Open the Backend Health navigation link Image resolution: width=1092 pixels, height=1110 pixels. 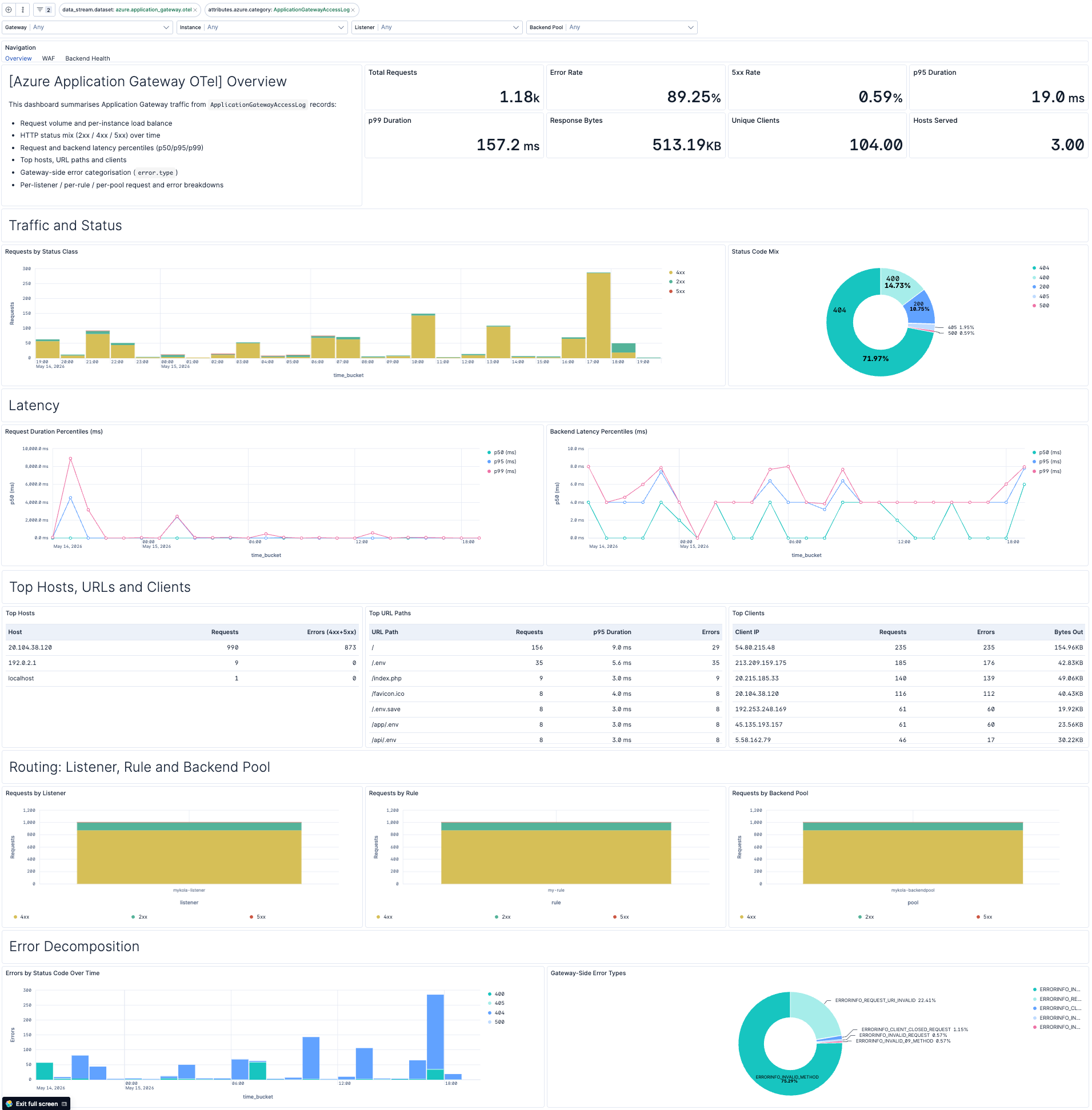(88, 58)
